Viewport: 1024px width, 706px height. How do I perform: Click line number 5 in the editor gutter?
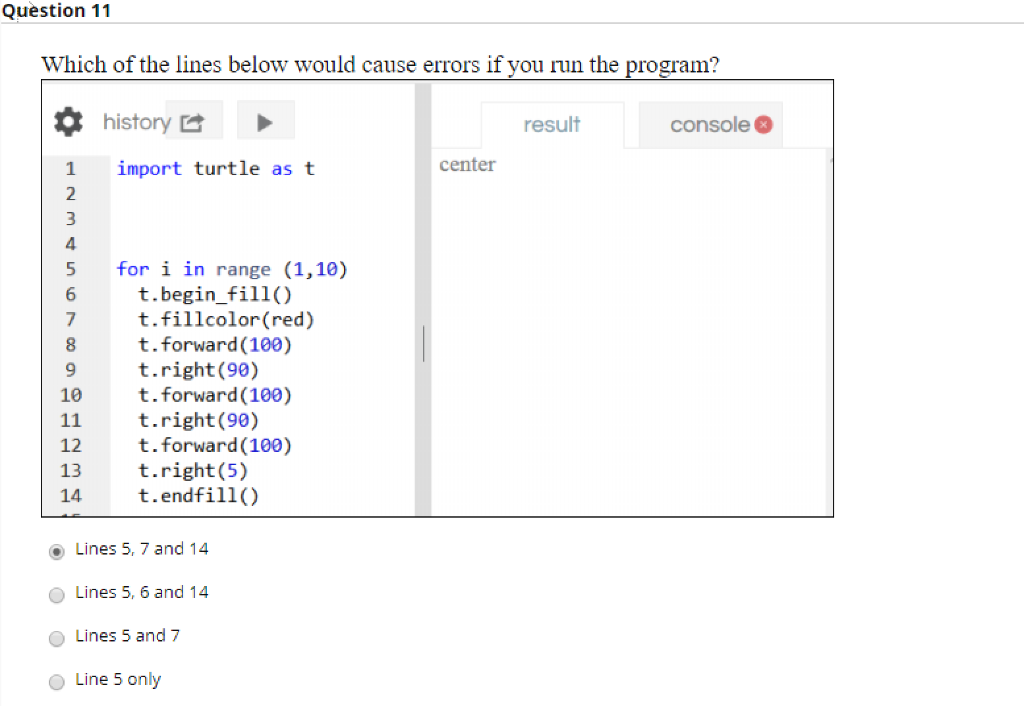70,269
